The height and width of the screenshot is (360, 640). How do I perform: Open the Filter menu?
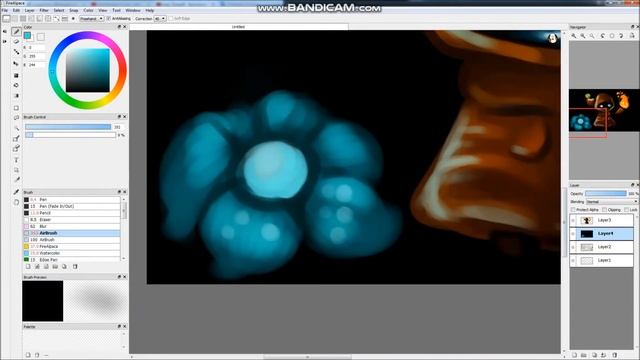coord(44,10)
